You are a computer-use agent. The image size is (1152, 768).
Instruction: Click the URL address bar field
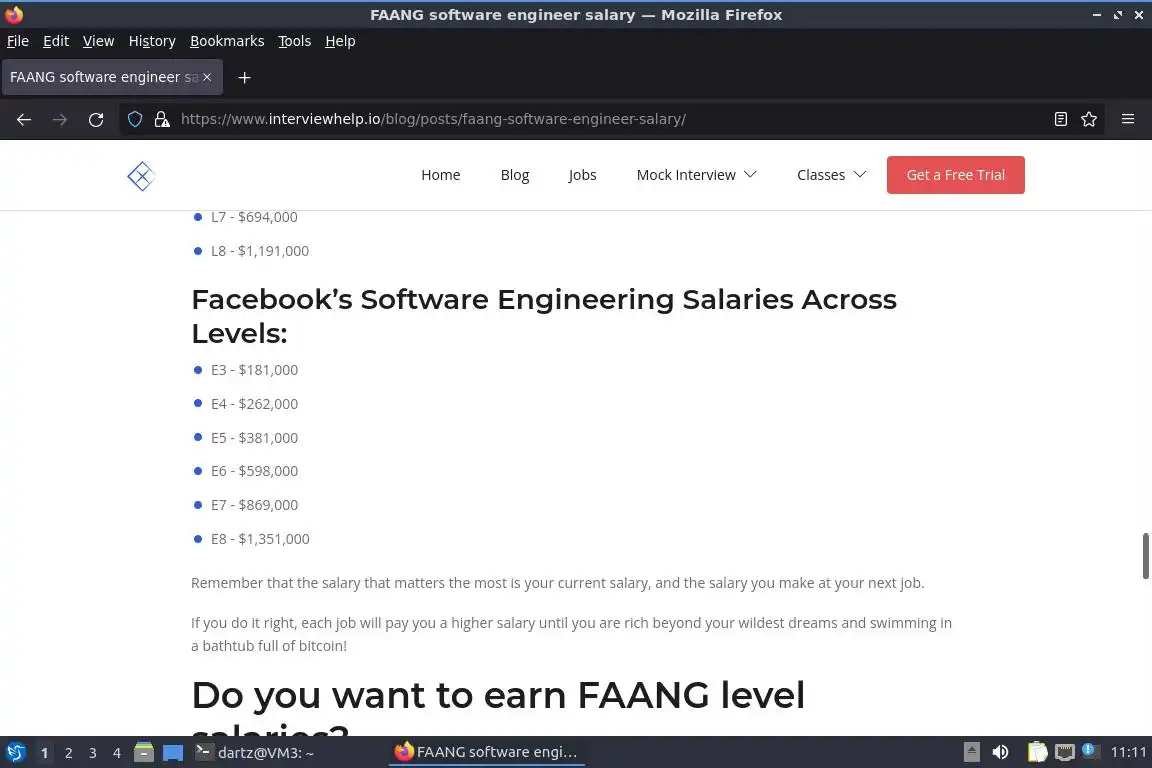(x=610, y=119)
